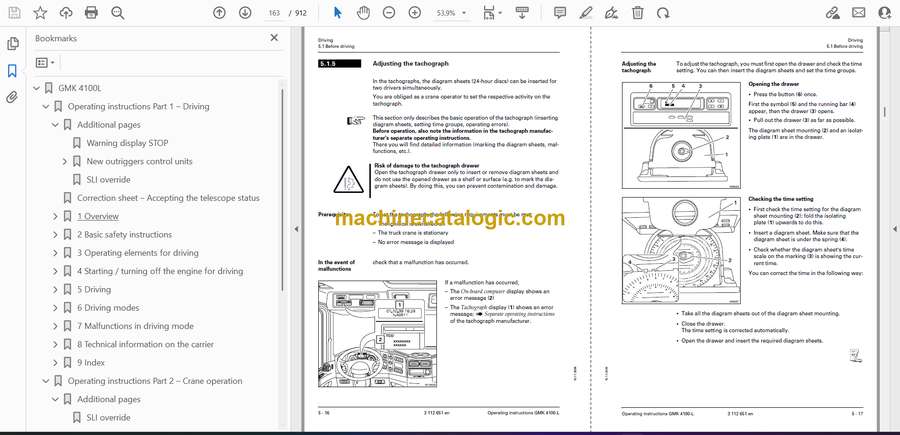Open 4 Starting / turning off engine bookmark
The height and width of the screenshot is (435, 900).
pyautogui.click(x=160, y=271)
